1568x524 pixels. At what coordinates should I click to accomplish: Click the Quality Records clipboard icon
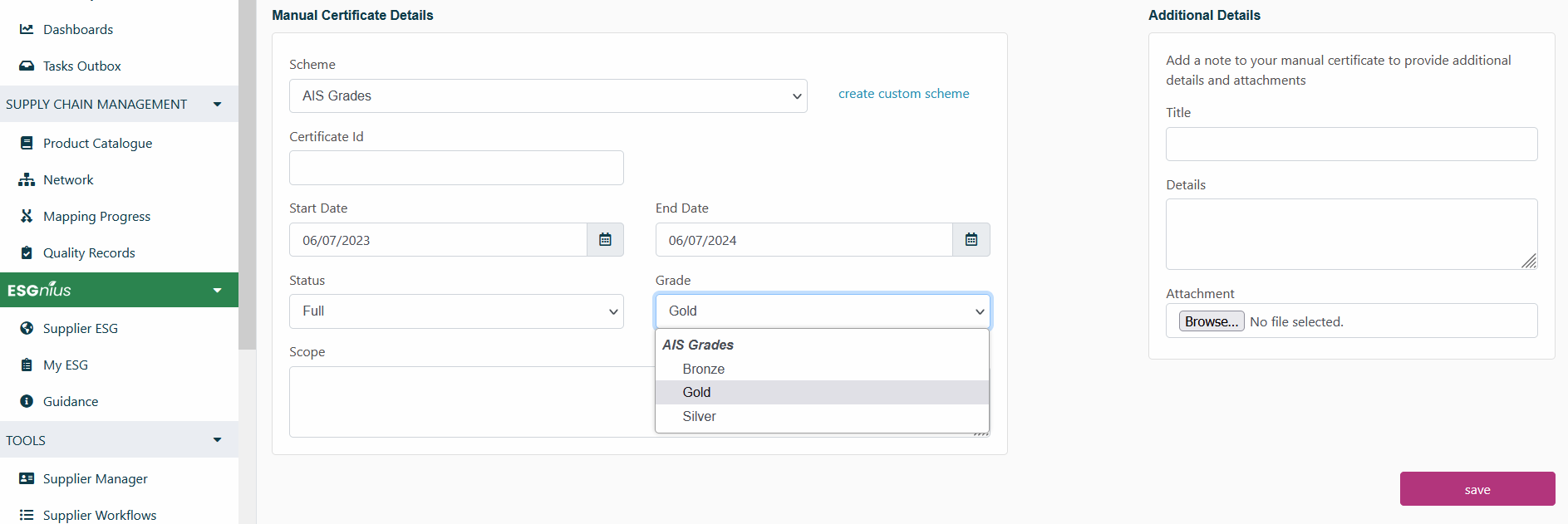(27, 252)
